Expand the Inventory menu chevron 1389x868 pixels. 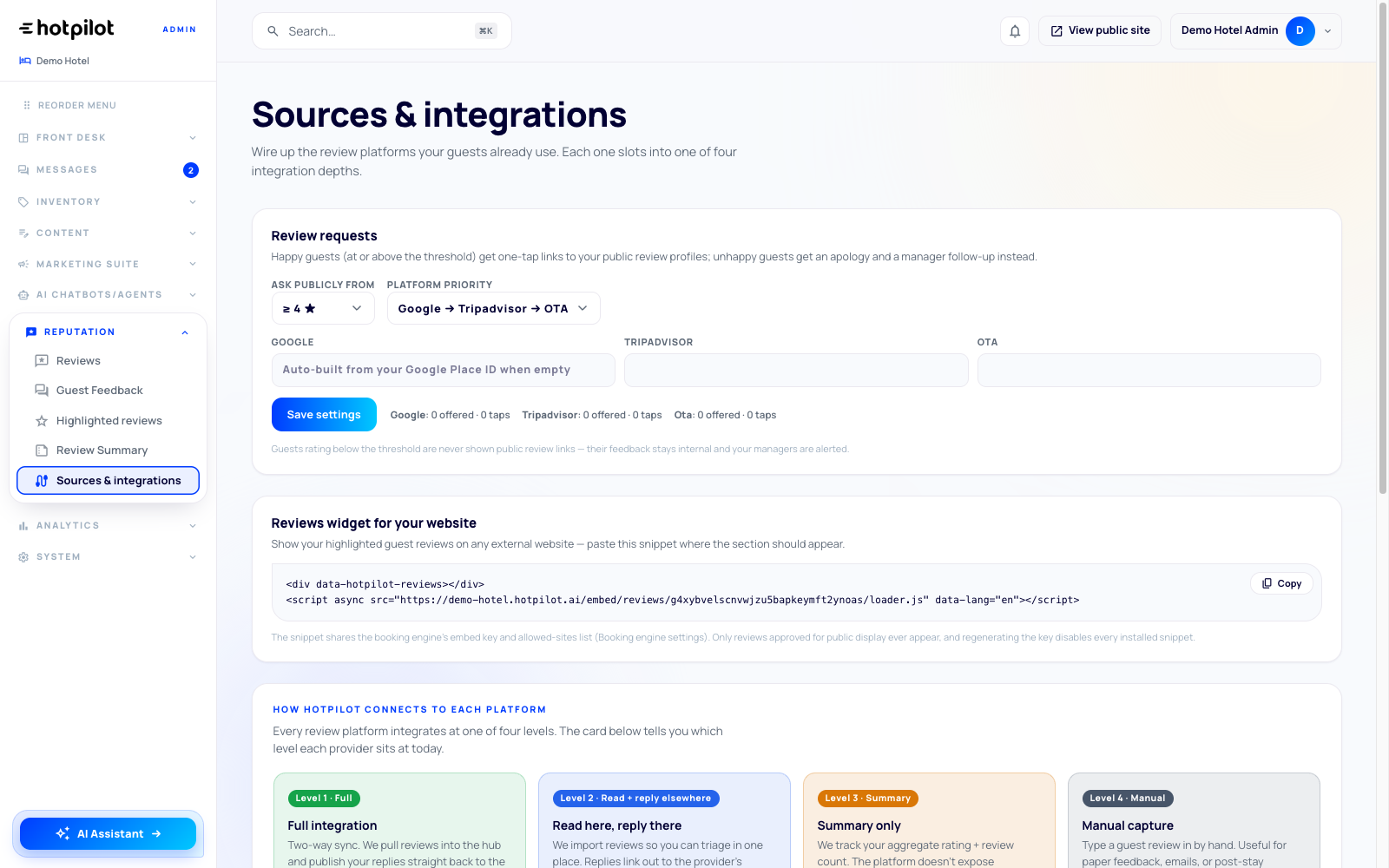point(193,202)
